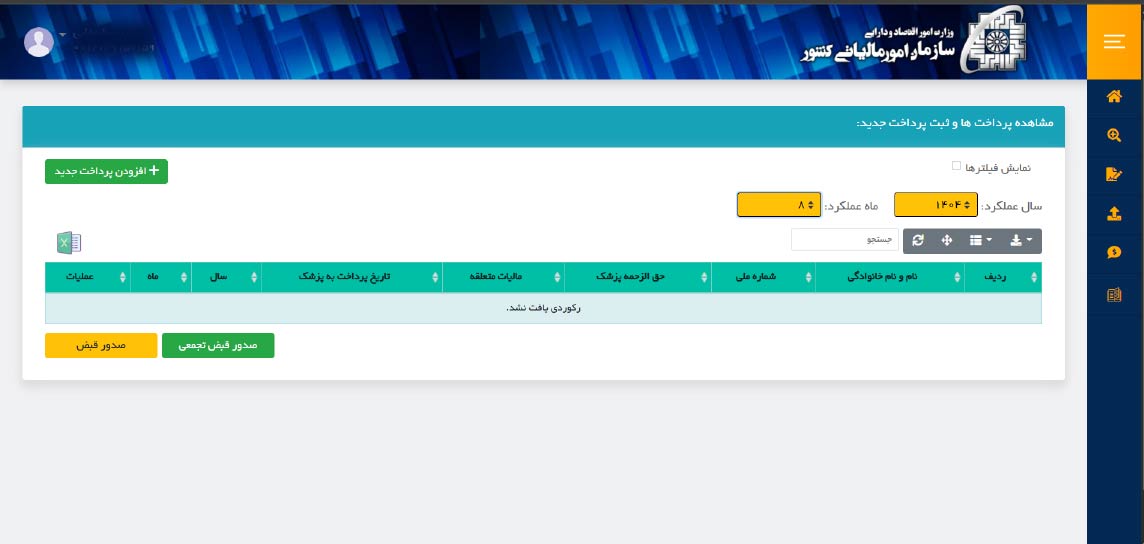Go to home via sidebar house icon
This screenshot has width=1144, height=544.
tap(1114, 97)
